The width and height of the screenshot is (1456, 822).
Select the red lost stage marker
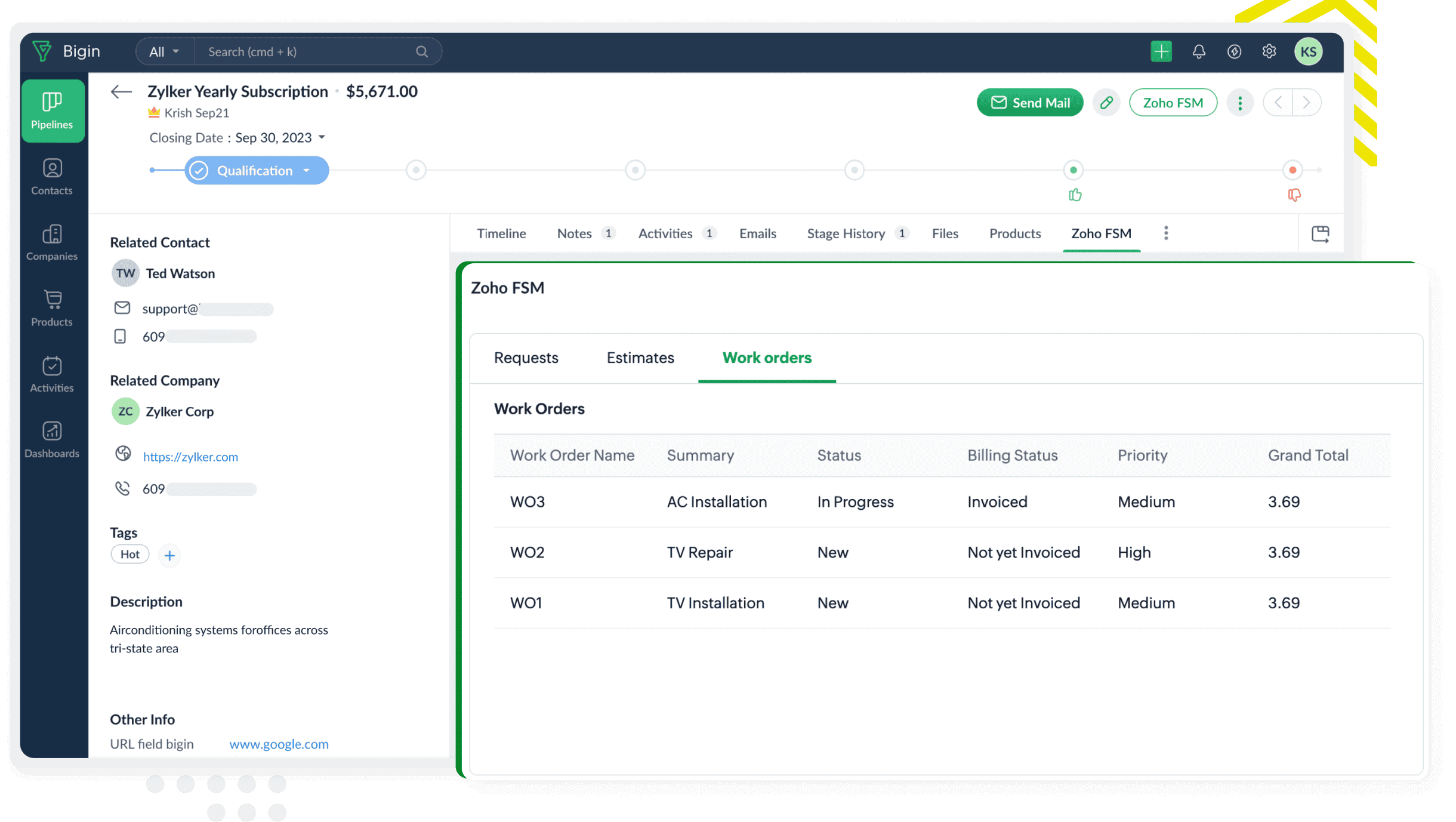click(1292, 170)
